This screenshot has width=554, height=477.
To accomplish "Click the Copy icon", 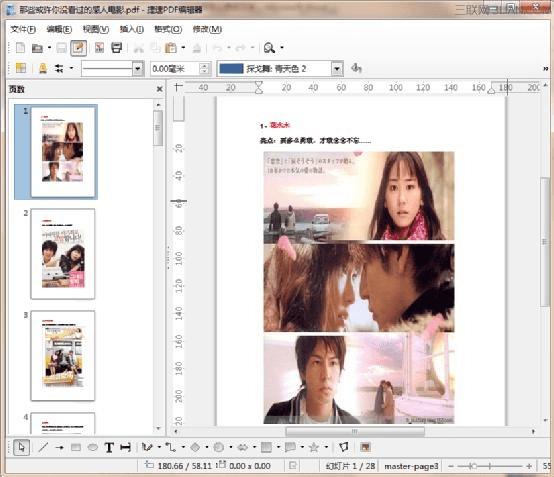I will [x=155, y=48].
